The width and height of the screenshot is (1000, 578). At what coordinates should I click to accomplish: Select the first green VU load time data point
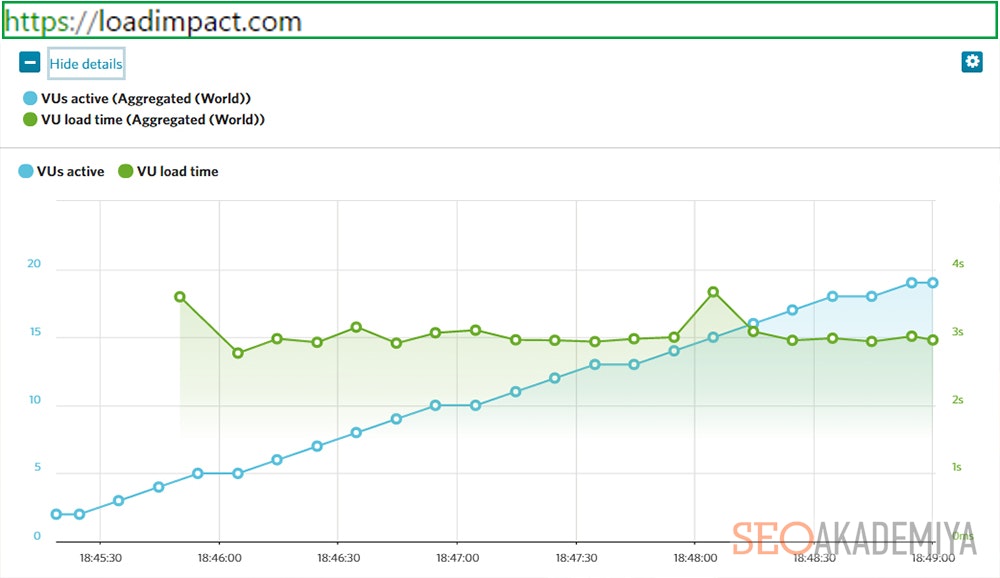click(x=180, y=297)
